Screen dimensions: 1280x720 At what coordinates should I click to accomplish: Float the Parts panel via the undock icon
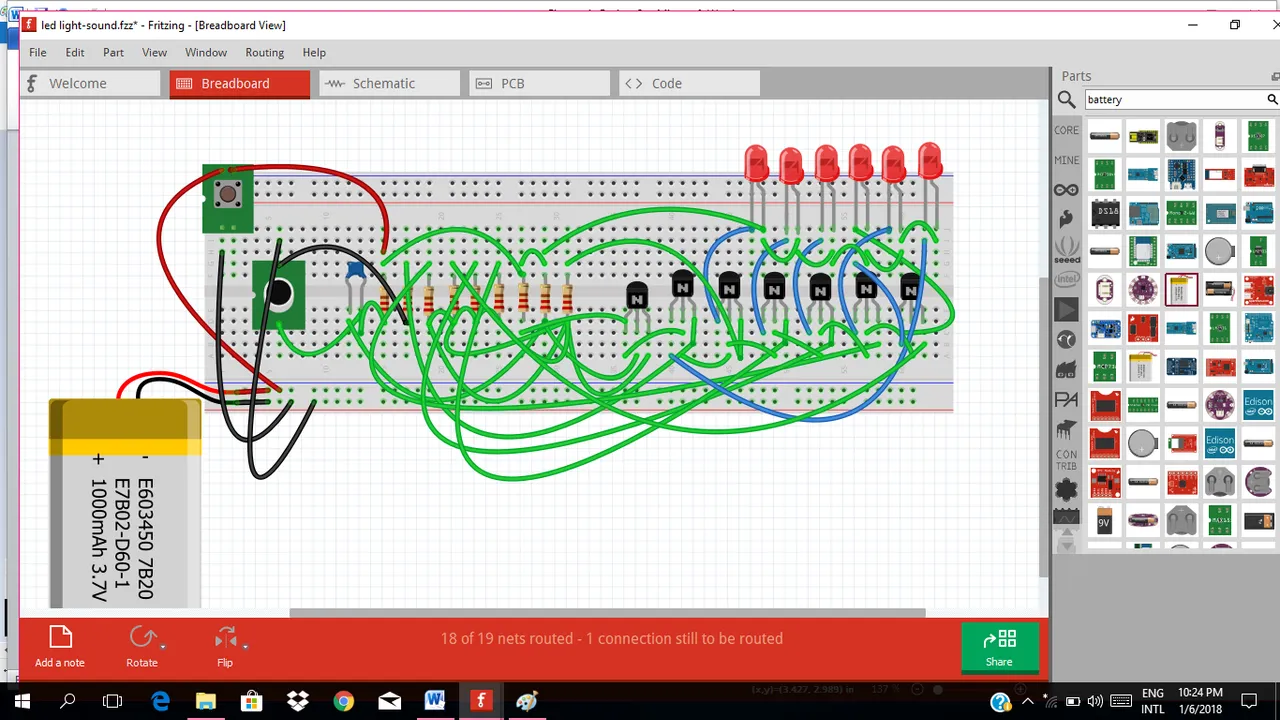tap(1274, 75)
